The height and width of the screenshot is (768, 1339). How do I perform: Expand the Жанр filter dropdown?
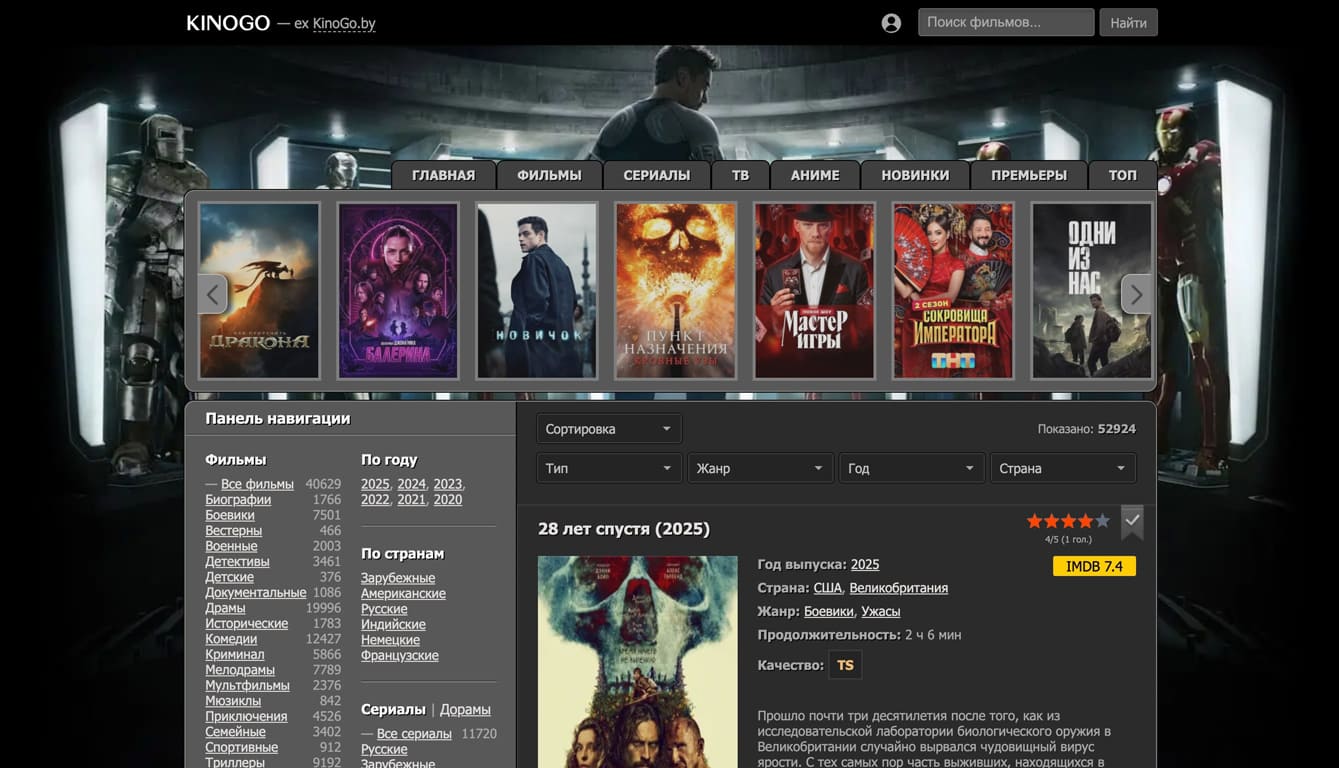coord(760,468)
